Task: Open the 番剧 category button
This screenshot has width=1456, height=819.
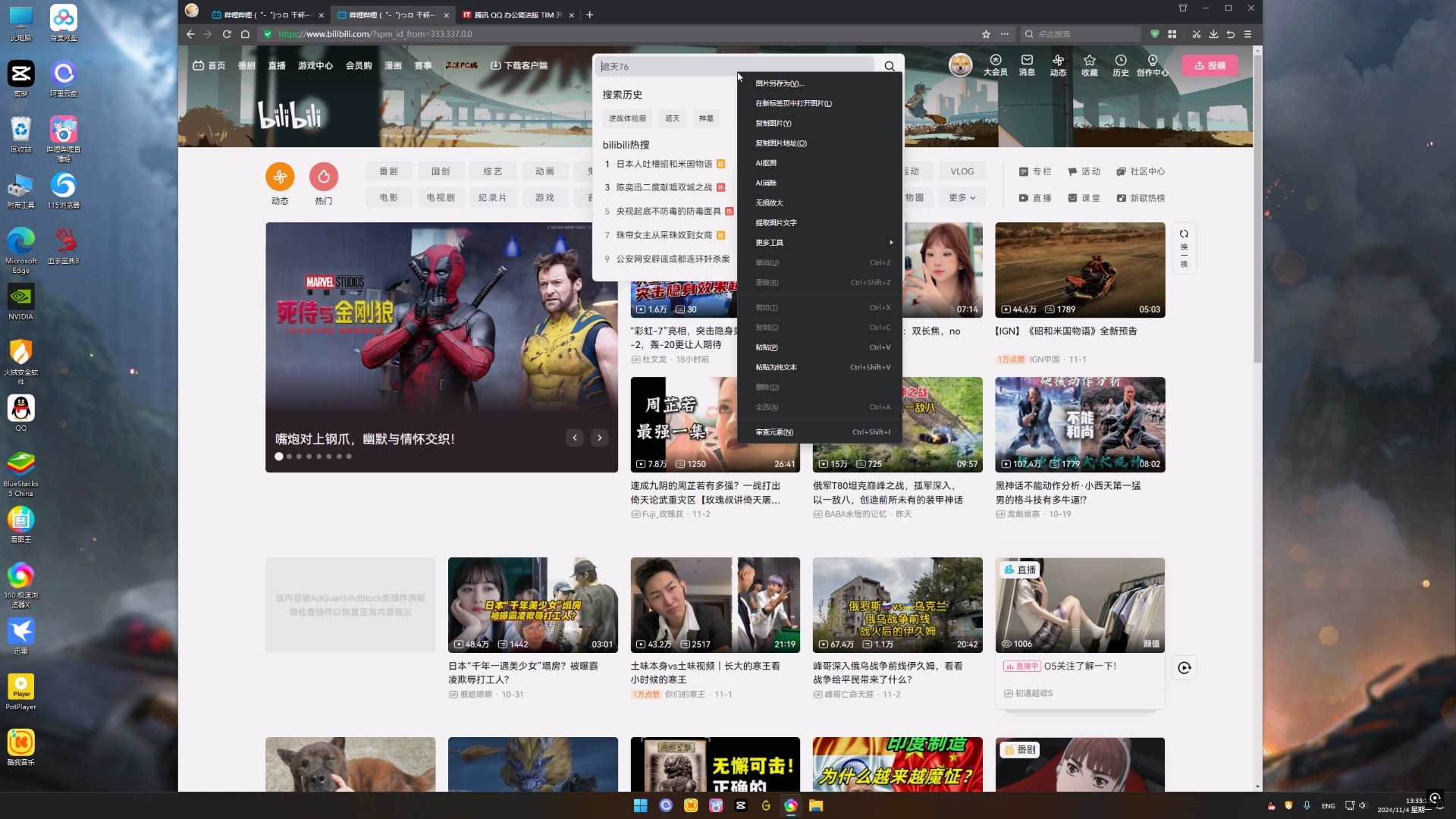Action: click(x=388, y=172)
